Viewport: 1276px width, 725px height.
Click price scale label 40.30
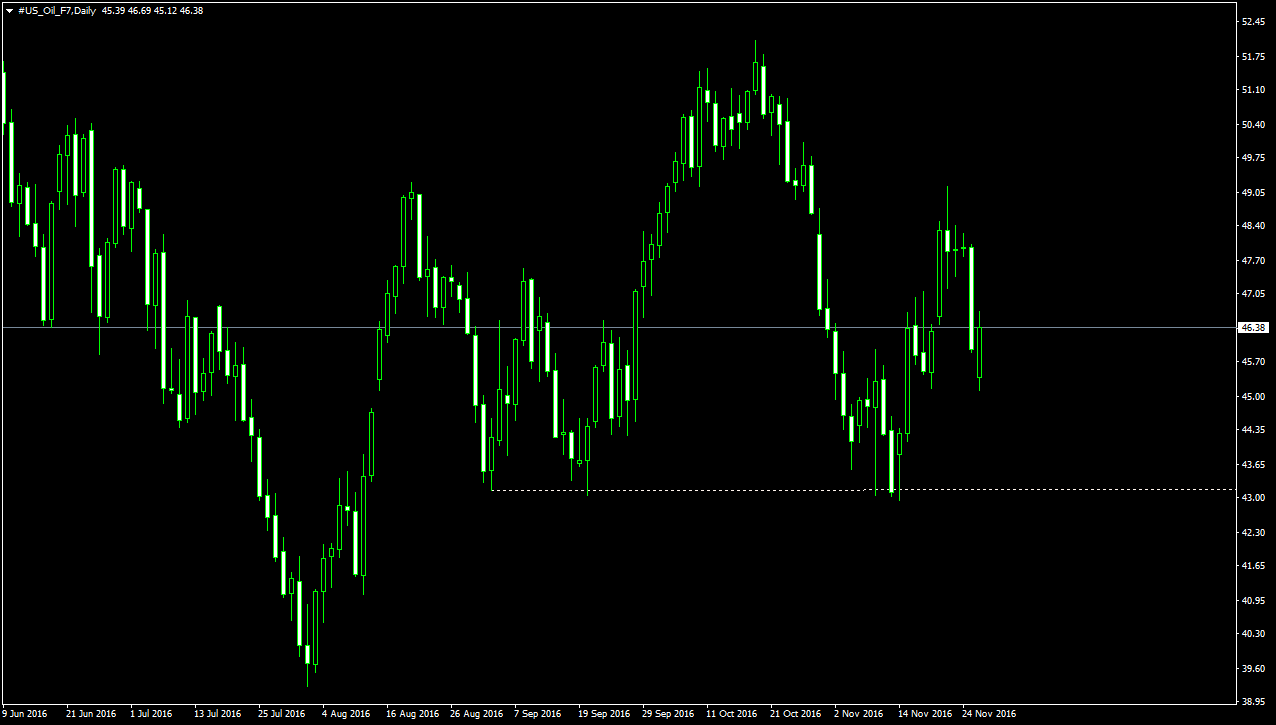1253,634
